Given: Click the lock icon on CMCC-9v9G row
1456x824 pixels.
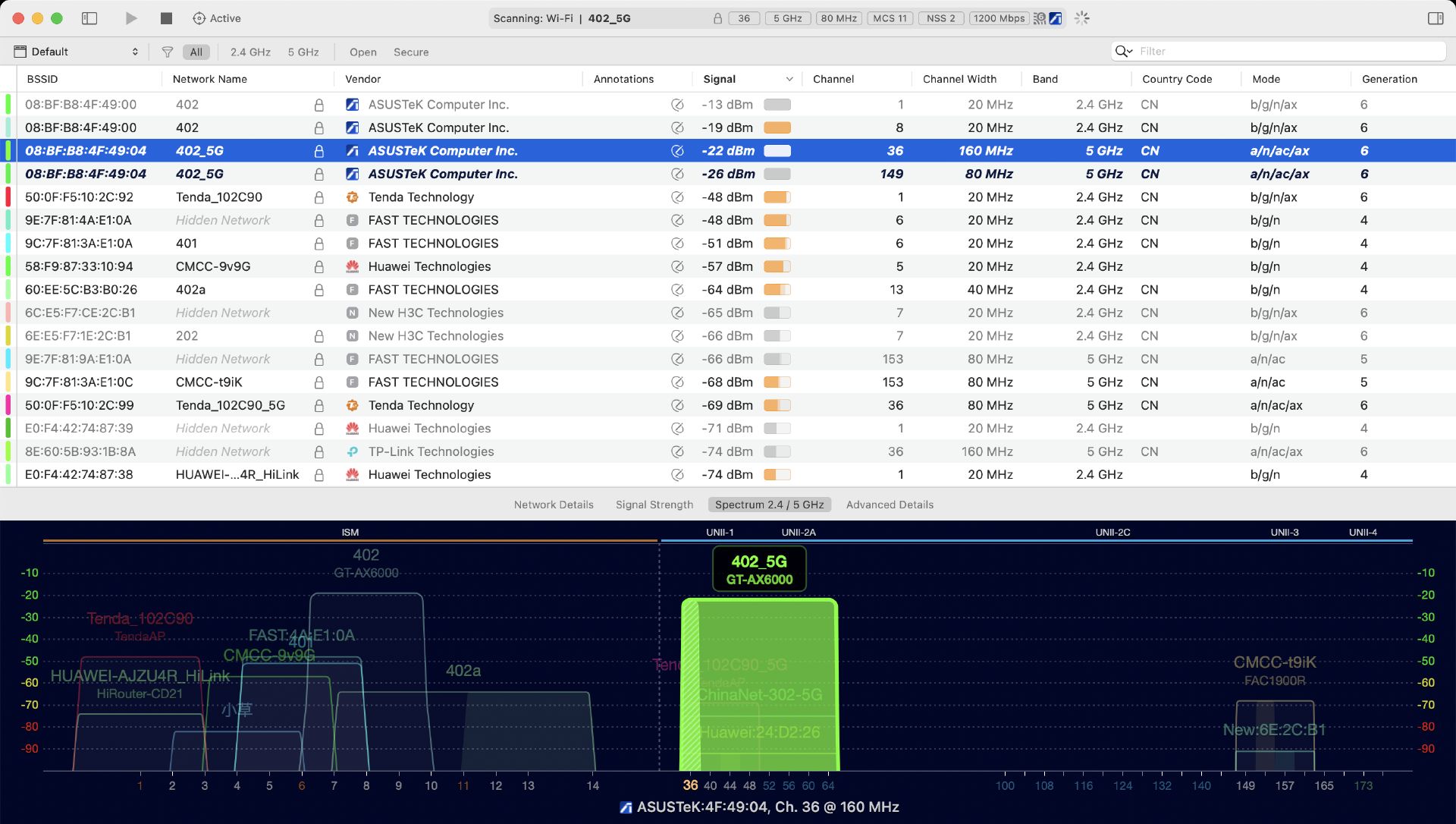Looking at the screenshot, I should pyautogui.click(x=319, y=267).
